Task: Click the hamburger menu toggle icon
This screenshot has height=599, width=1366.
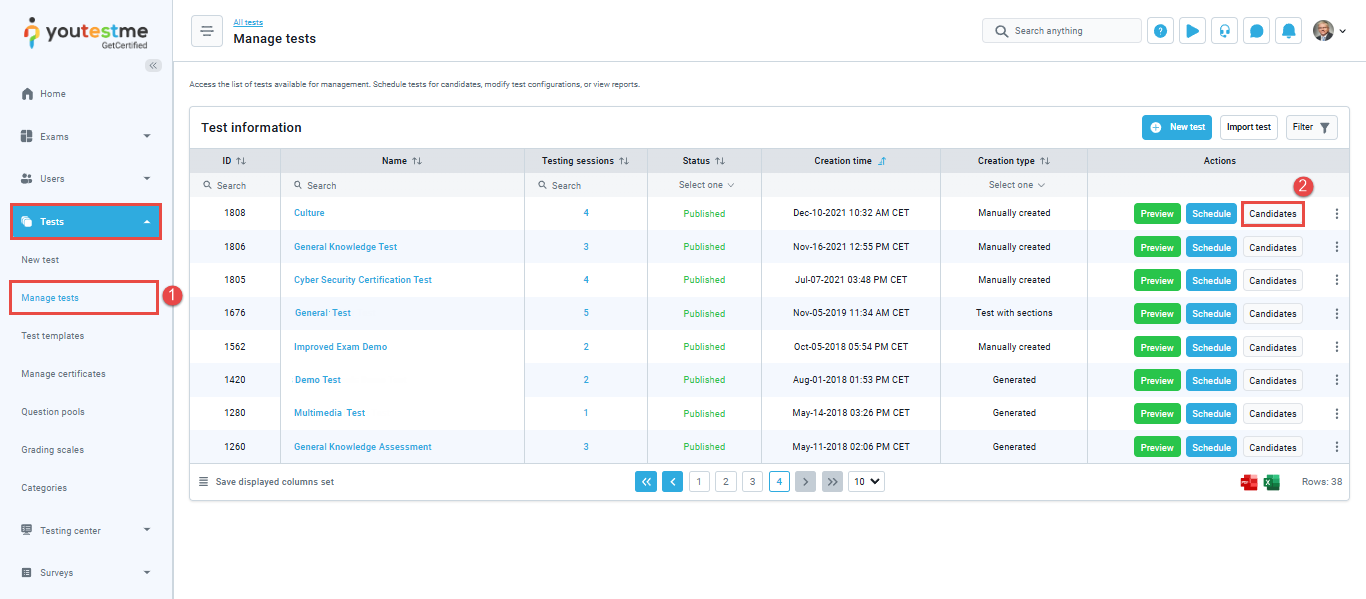Action: (x=207, y=31)
